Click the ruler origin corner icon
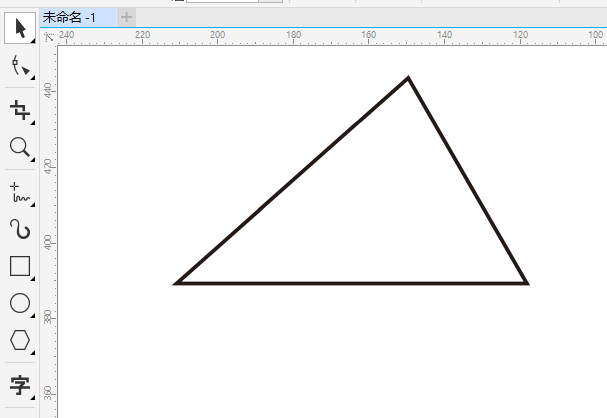This screenshot has height=418, width=607. (49, 37)
